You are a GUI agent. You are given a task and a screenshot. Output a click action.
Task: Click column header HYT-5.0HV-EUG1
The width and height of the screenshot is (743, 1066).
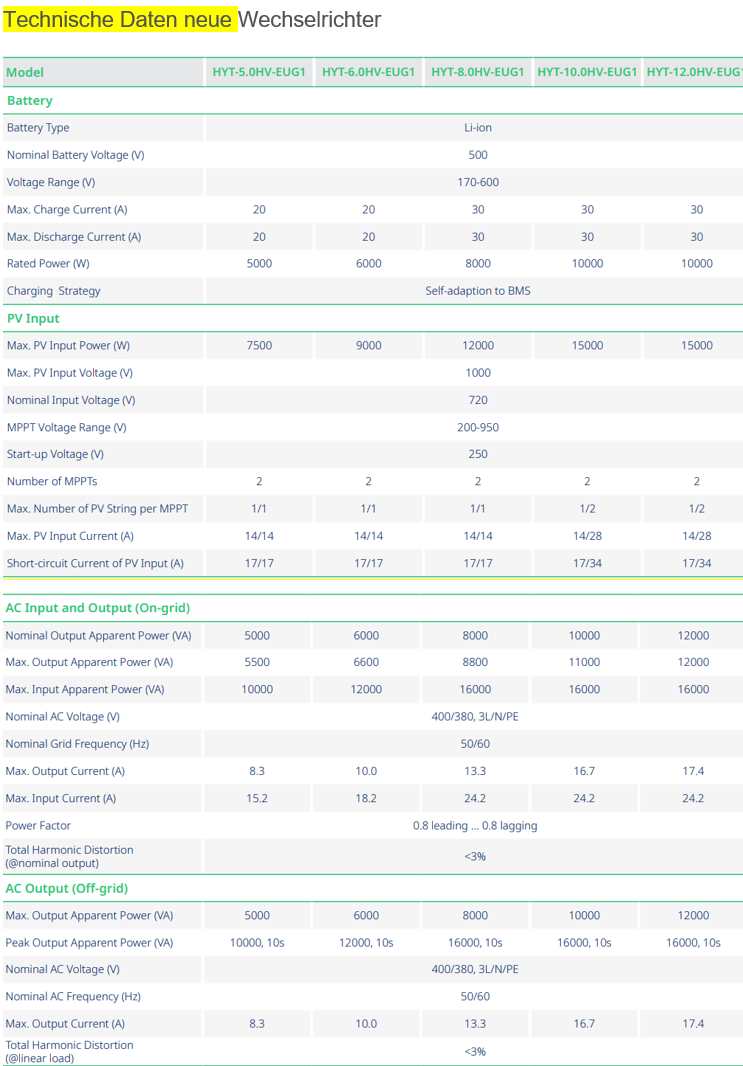point(259,72)
